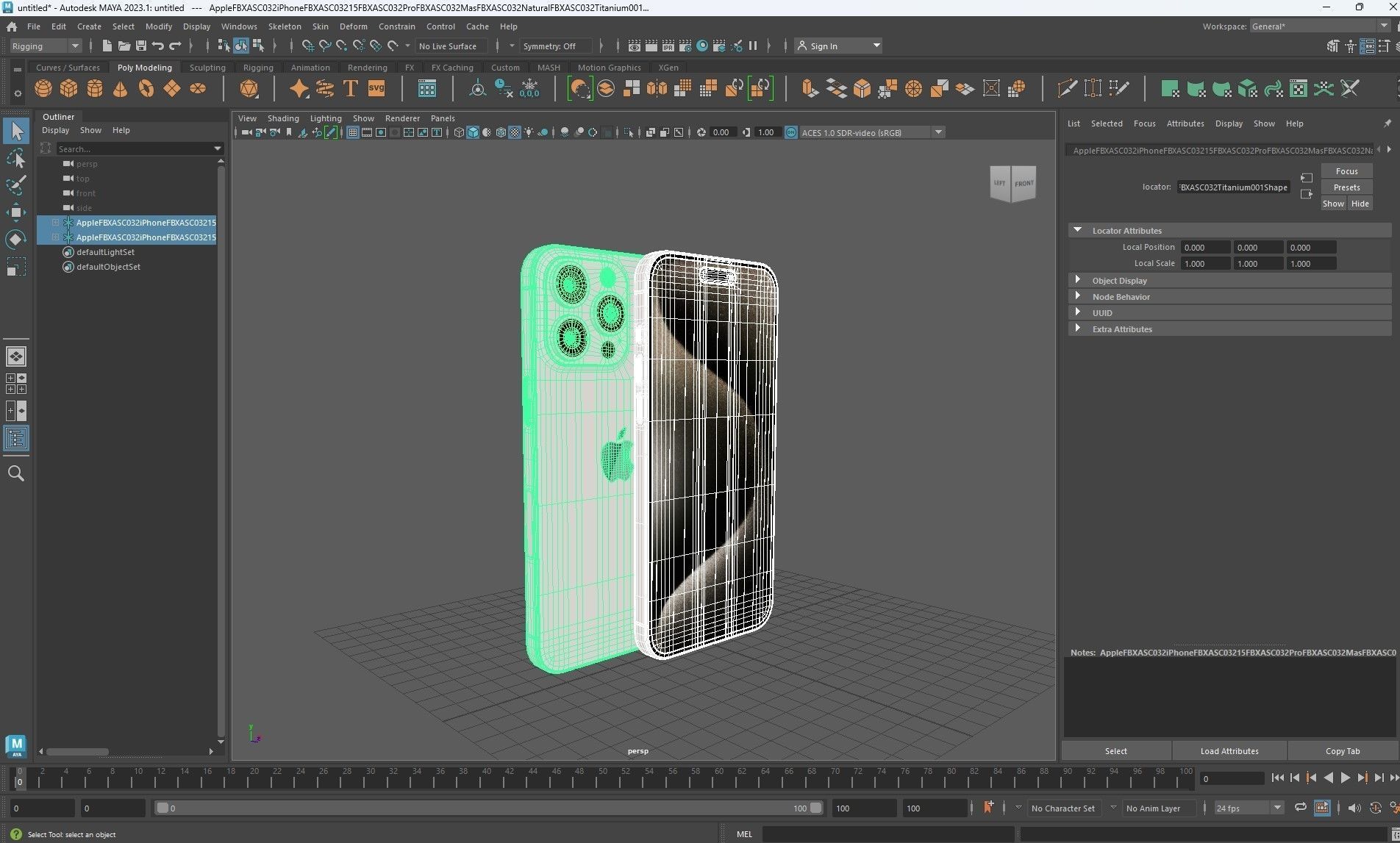The width and height of the screenshot is (1400, 843).
Task: Click the platonic solid shelf icon
Action: click(249, 89)
